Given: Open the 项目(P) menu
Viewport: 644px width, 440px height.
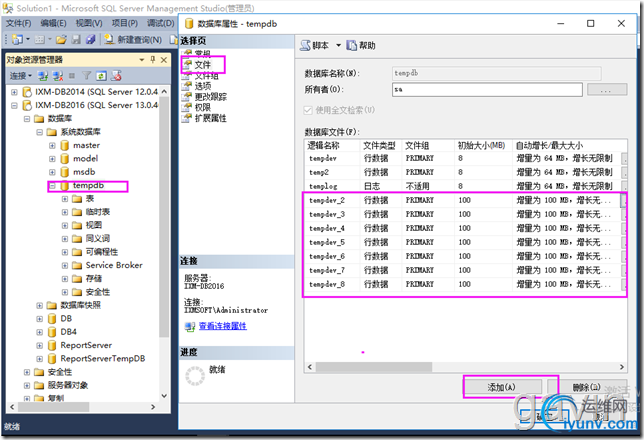Looking at the screenshot, I should point(125,23).
